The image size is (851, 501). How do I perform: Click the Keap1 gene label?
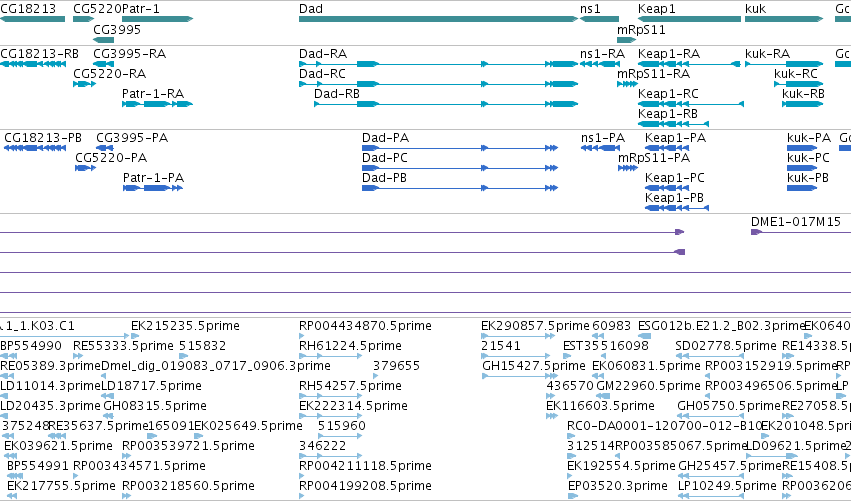657,9
